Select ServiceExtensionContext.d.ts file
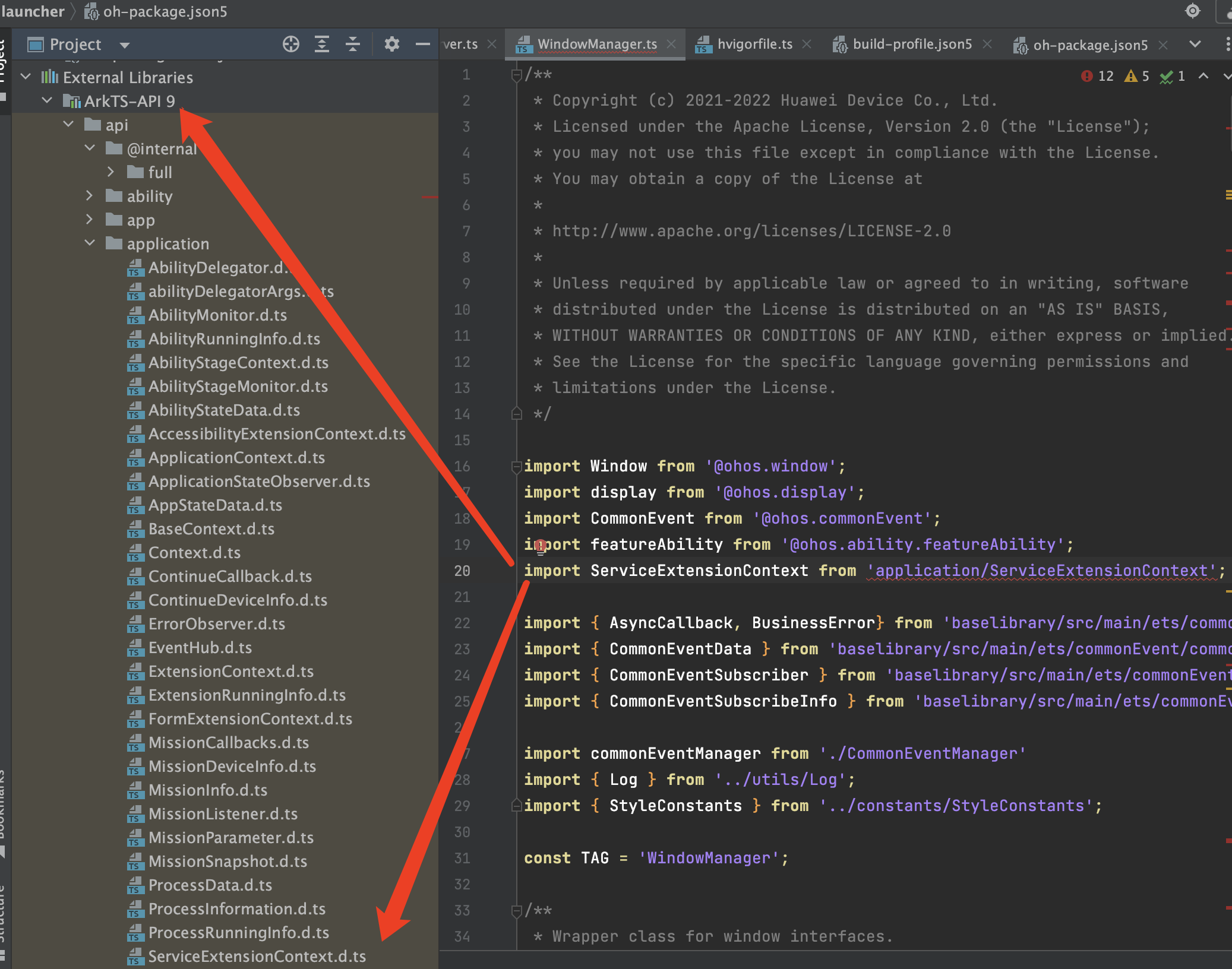Screen dimensions: 1232x969 pos(257,957)
